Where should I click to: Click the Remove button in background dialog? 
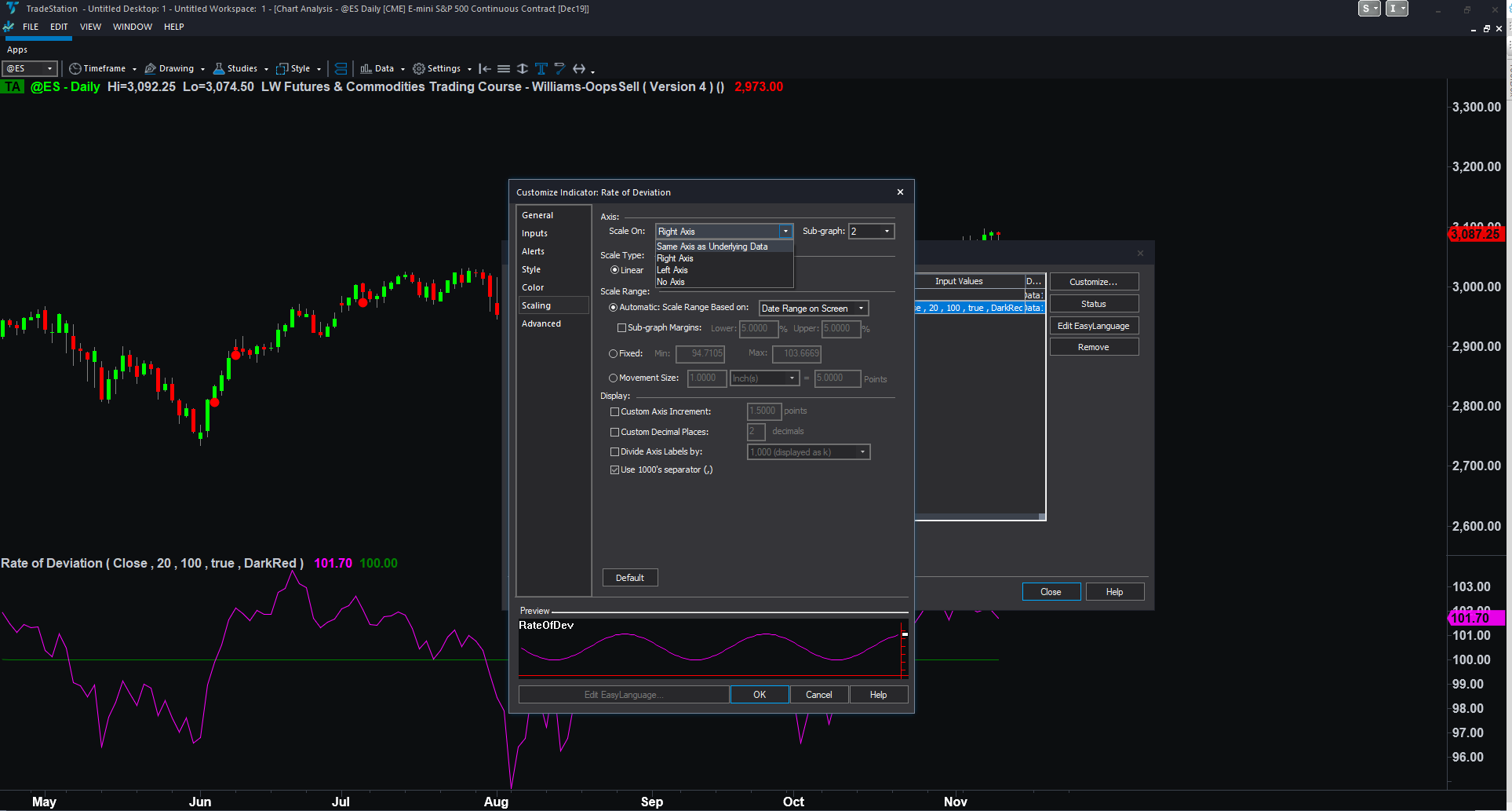1094,347
